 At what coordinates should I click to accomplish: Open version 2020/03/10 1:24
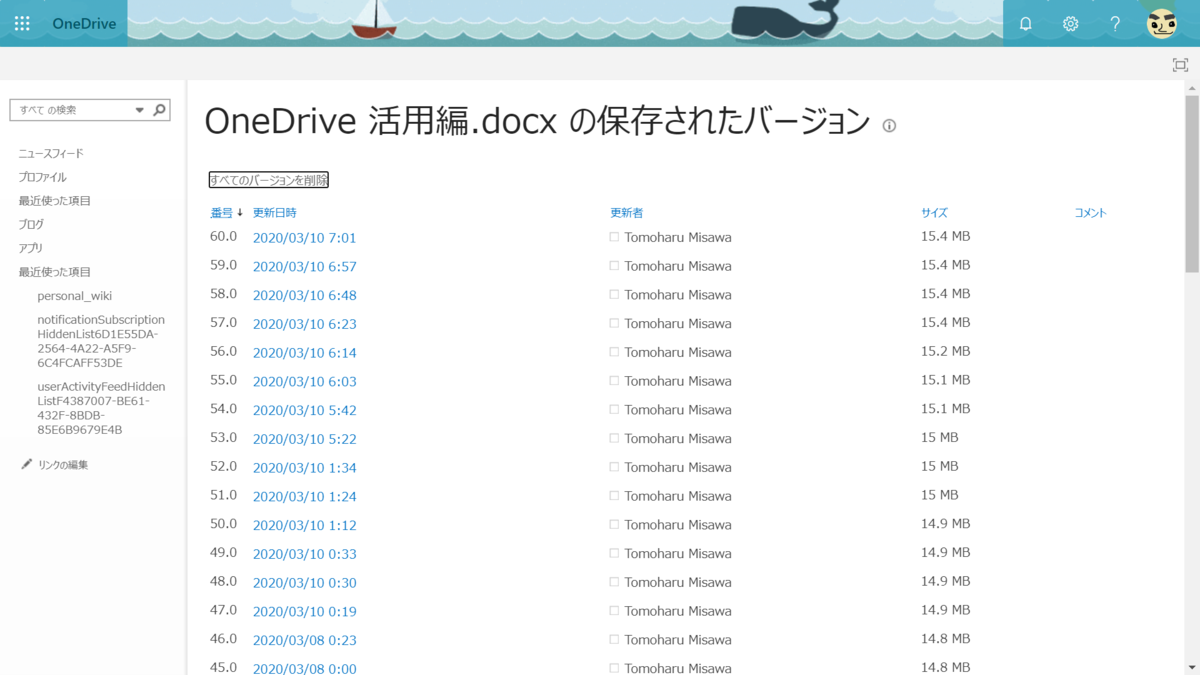click(x=304, y=497)
